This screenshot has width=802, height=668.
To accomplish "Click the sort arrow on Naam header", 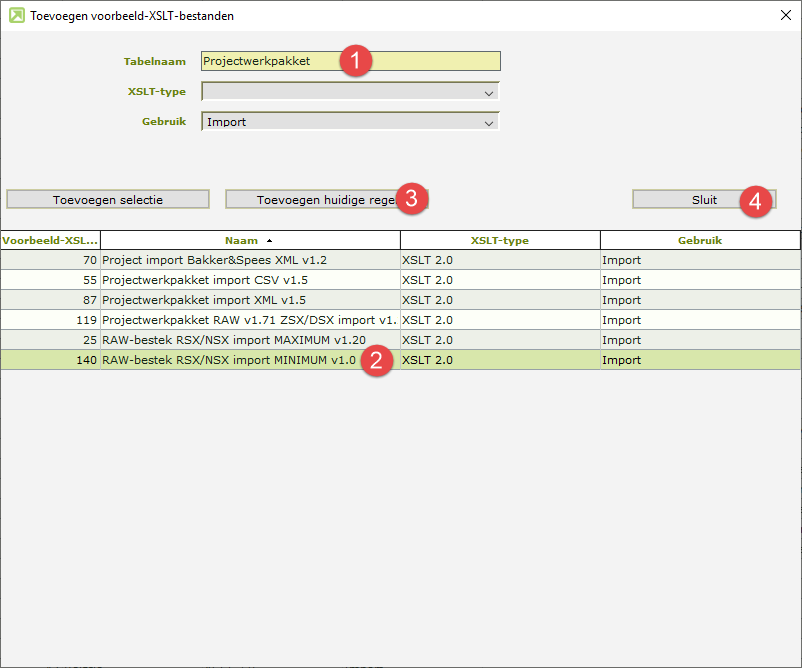I will pyautogui.click(x=268, y=240).
